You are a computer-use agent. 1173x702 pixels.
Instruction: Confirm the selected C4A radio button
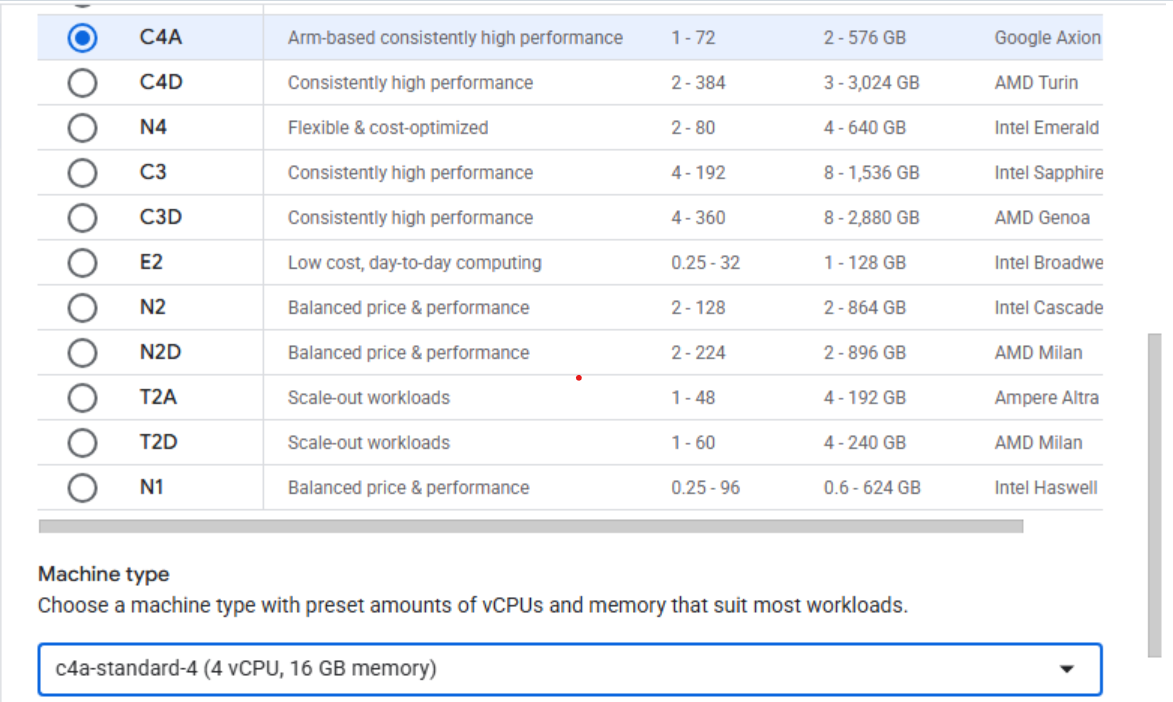82,37
